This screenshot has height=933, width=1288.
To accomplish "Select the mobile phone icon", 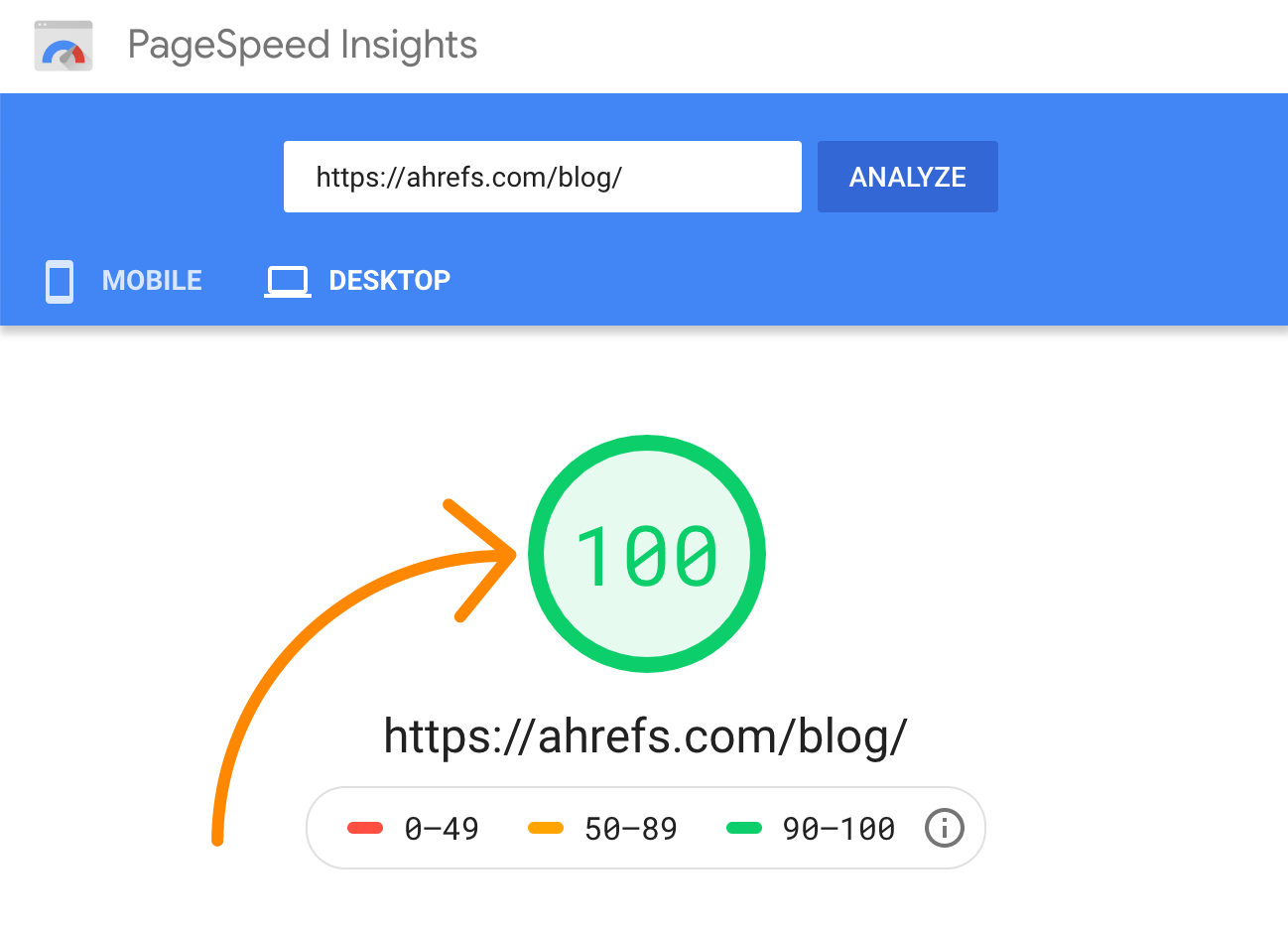I will (59, 281).
